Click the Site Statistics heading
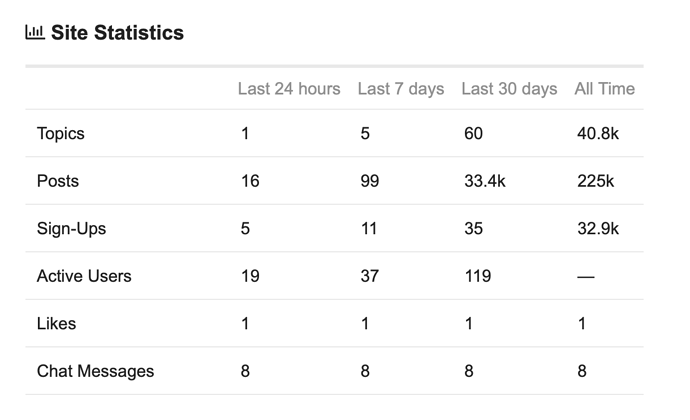Screen dimensions: 690x420 click(117, 33)
